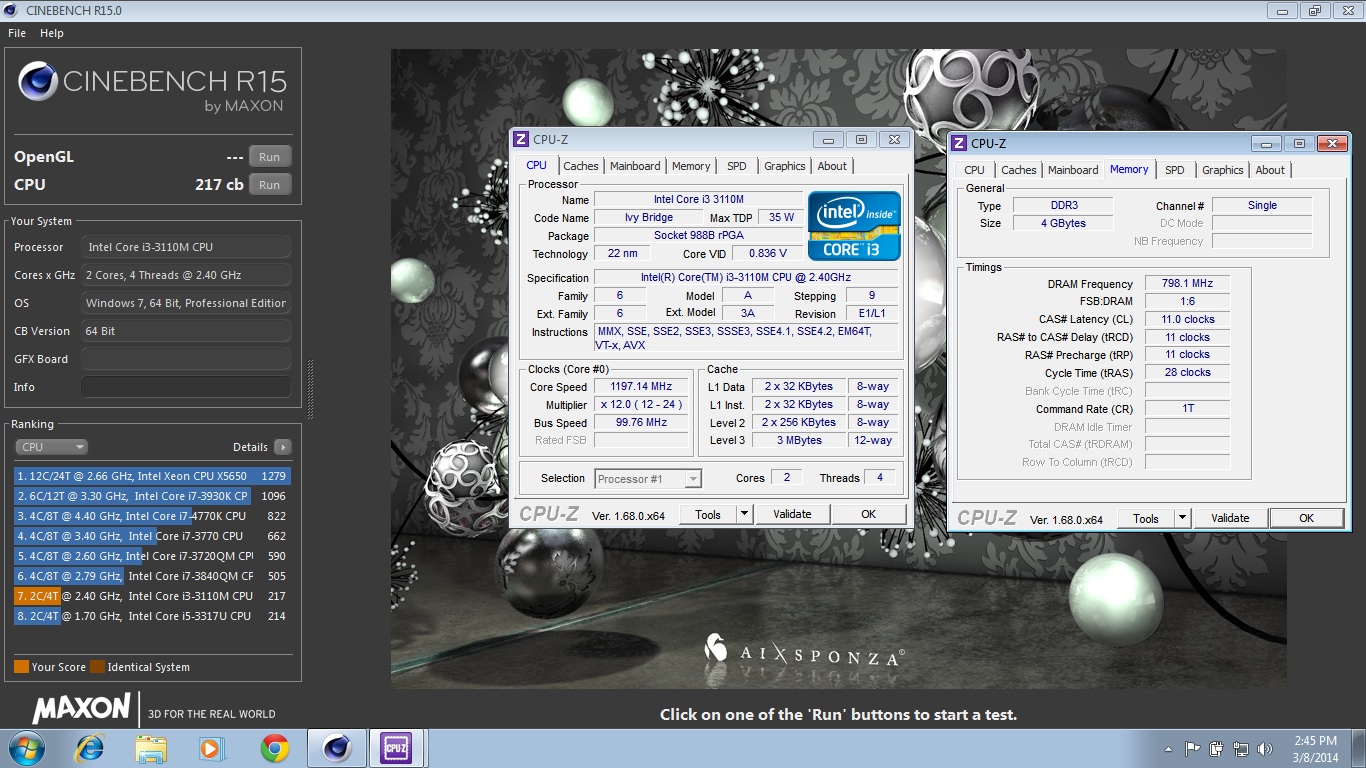Select the Core i7-3720QM ranking row
Image resolution: width=1366 pixels, height=768 pixels.
[151, 556]
